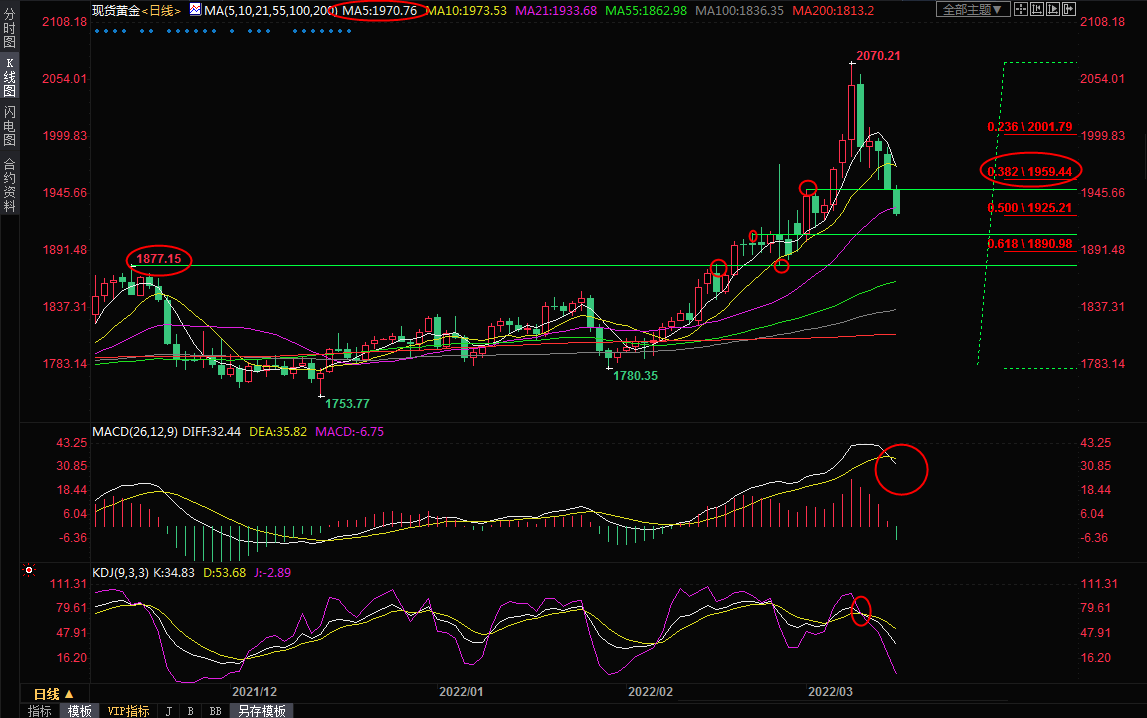The width and height of the screenshot is (1147, 718).
Task: Click the MA5:1970.76 moving average label
Action: [379, 10]
